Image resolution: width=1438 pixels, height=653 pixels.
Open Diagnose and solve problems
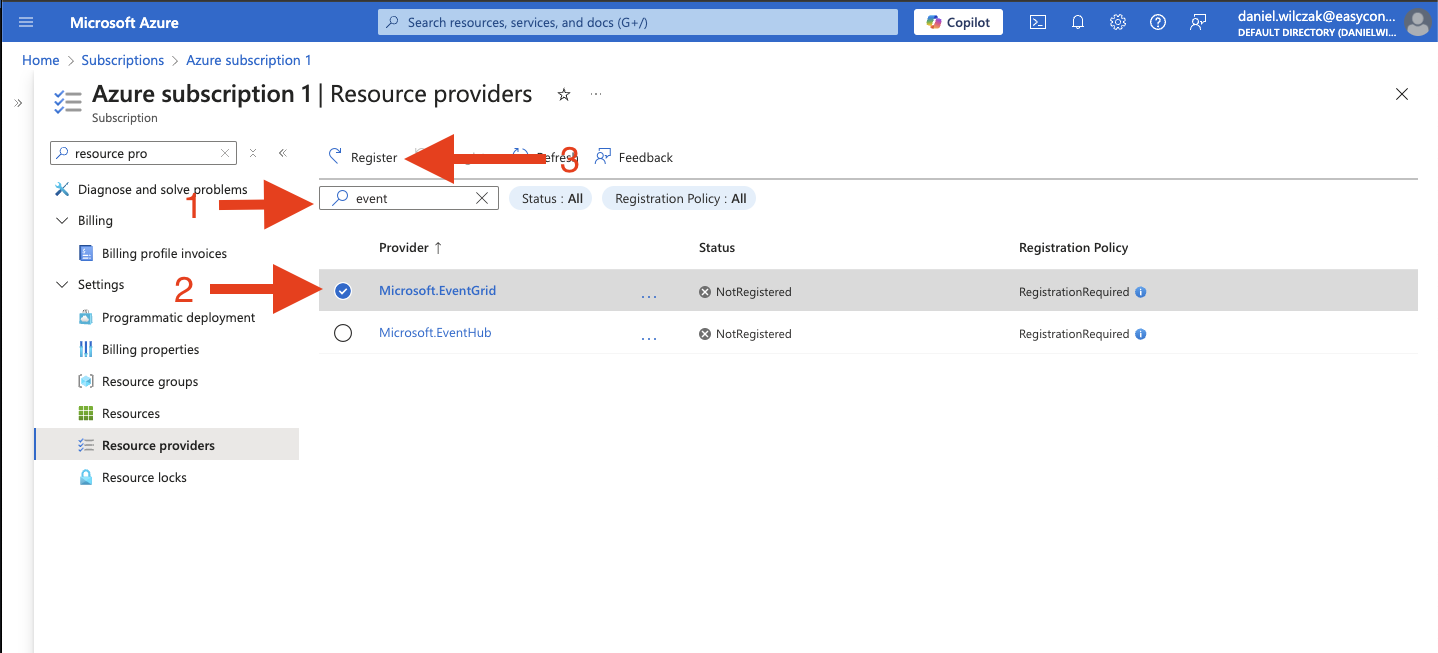[x=162, y=189]
